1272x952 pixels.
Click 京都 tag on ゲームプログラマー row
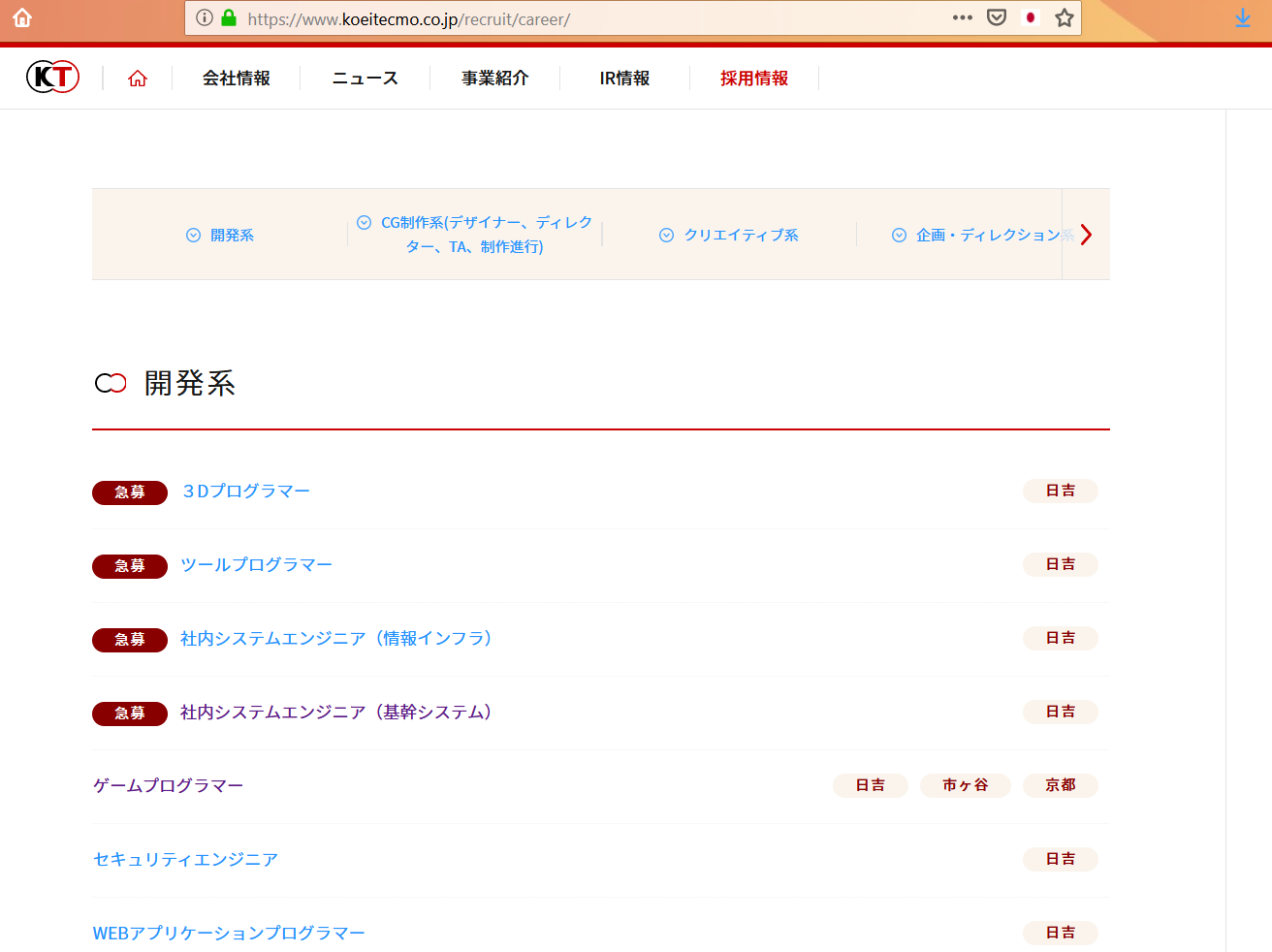tap(1061, 785)
